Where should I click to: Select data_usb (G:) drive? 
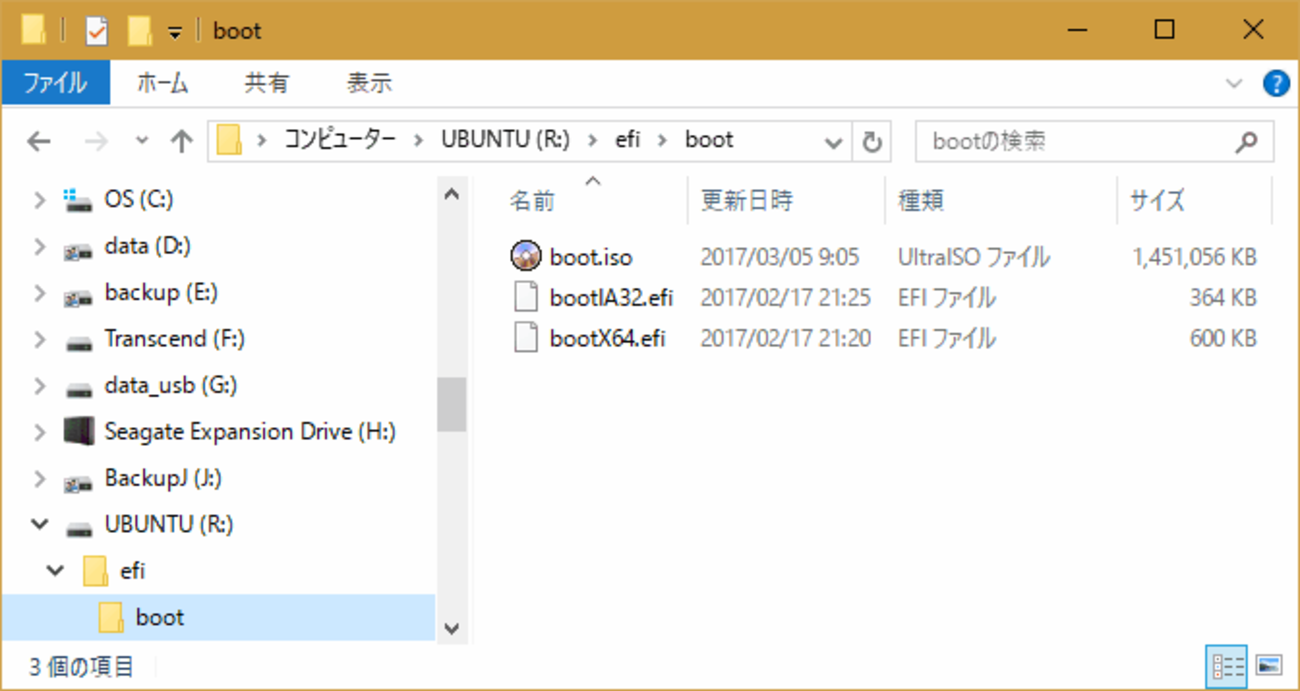click(170, 386)
